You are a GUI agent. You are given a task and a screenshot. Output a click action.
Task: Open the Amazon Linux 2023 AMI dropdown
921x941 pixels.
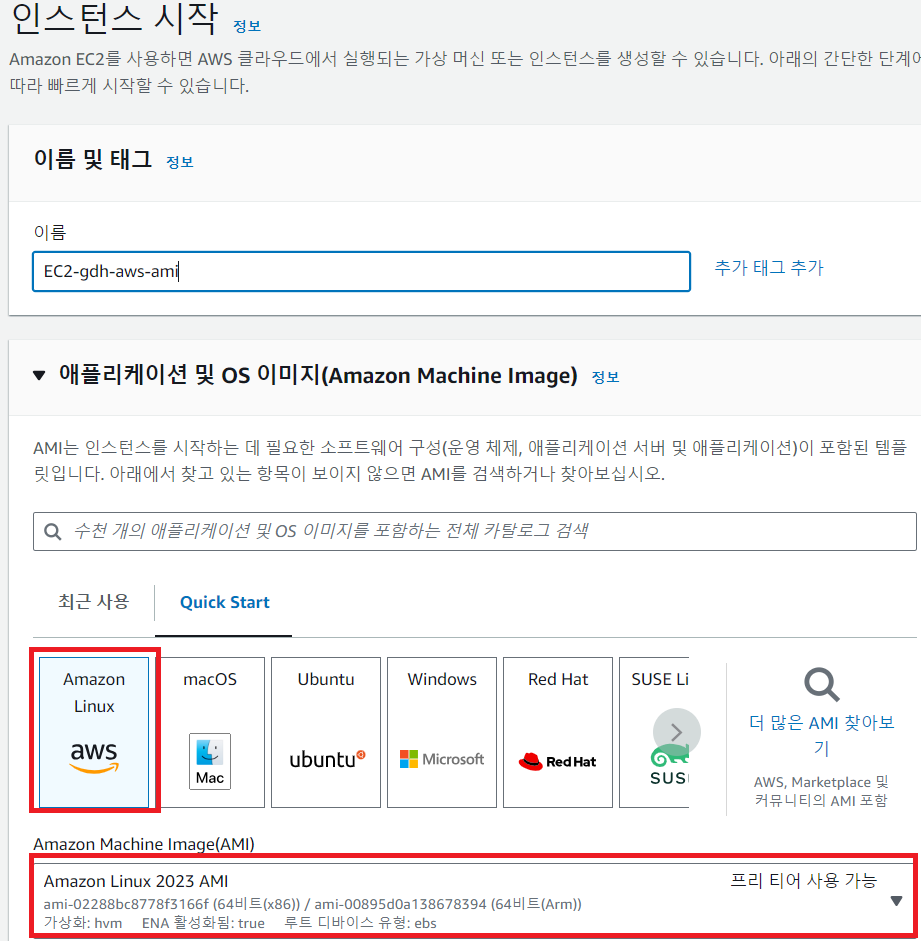474,900
